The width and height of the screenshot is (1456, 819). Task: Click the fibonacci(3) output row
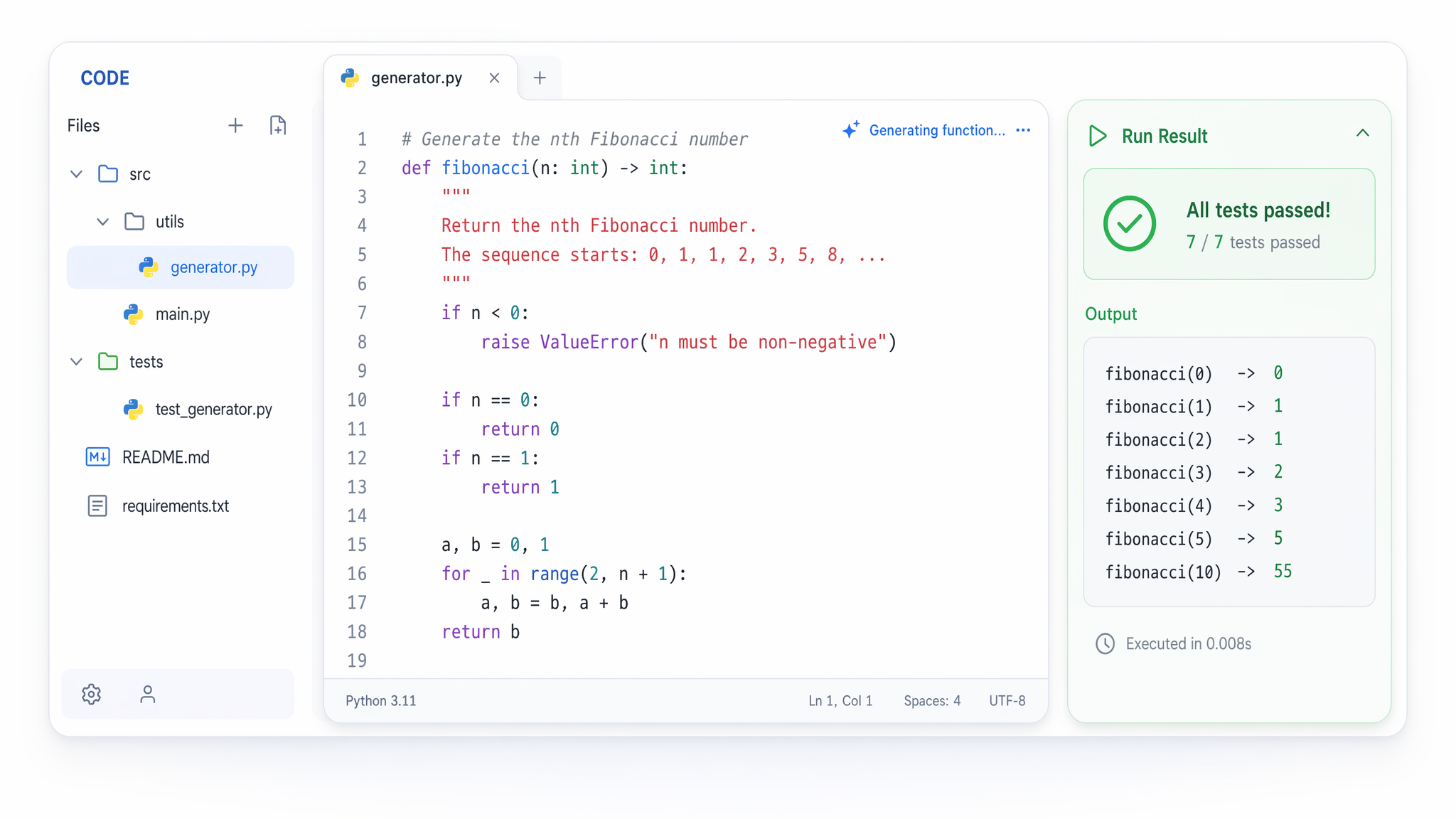[1194, 473]
